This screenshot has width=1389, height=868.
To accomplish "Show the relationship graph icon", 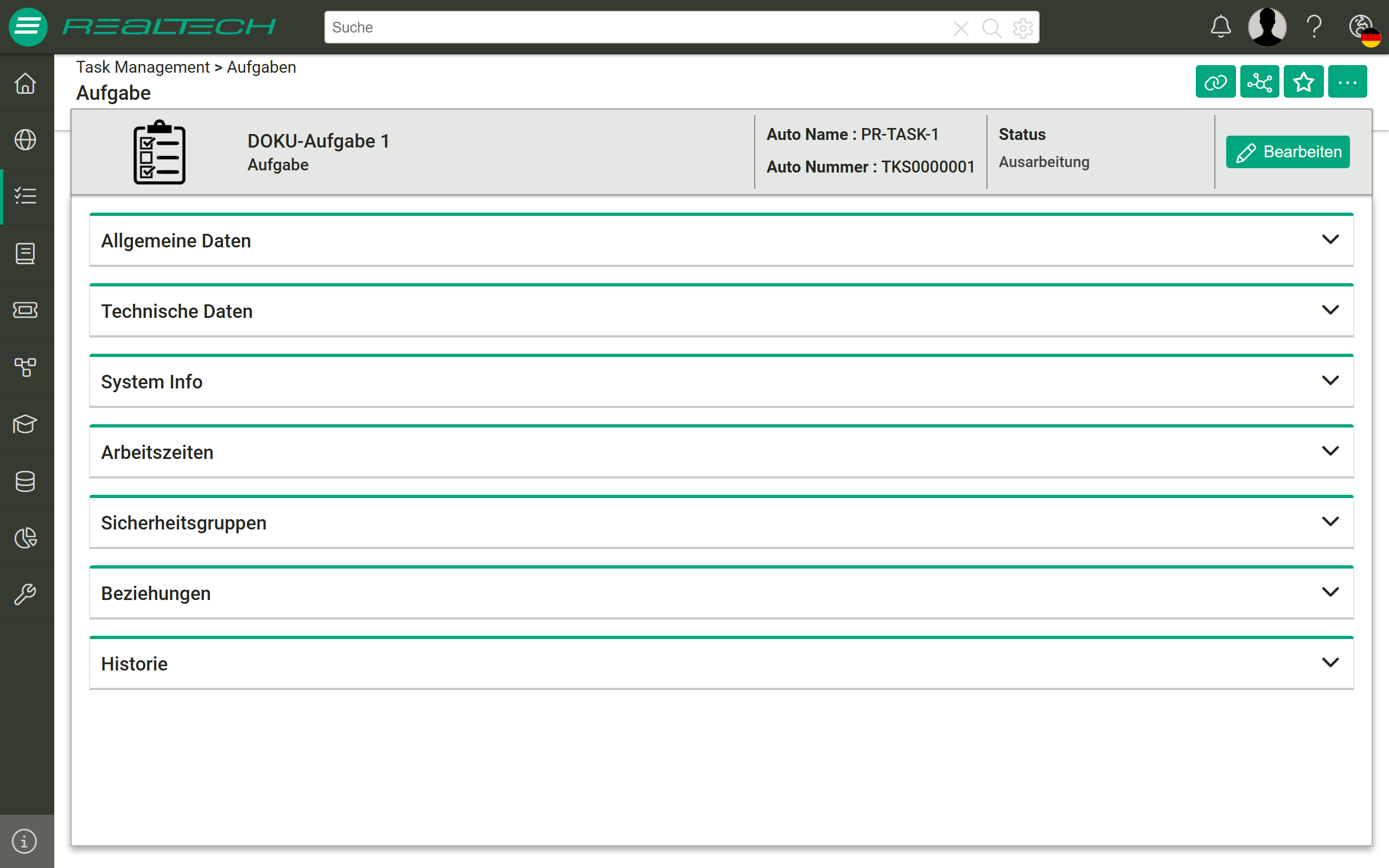I will click(1259, 82).
